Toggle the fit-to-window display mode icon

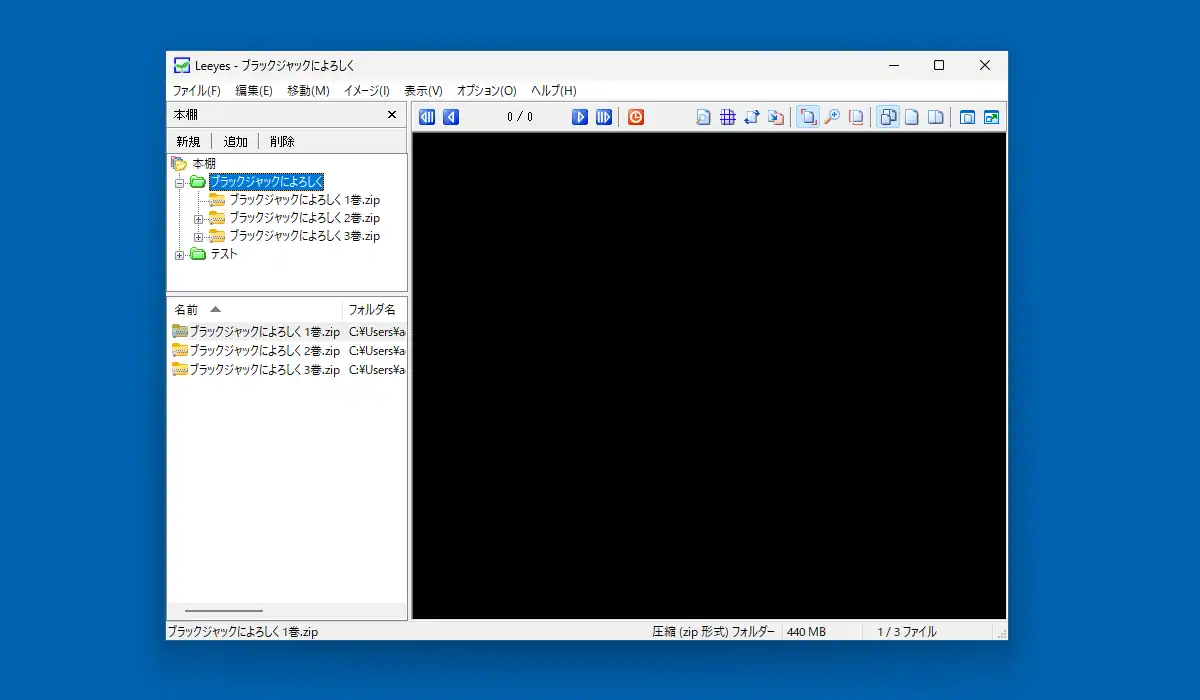click(808, 117)
